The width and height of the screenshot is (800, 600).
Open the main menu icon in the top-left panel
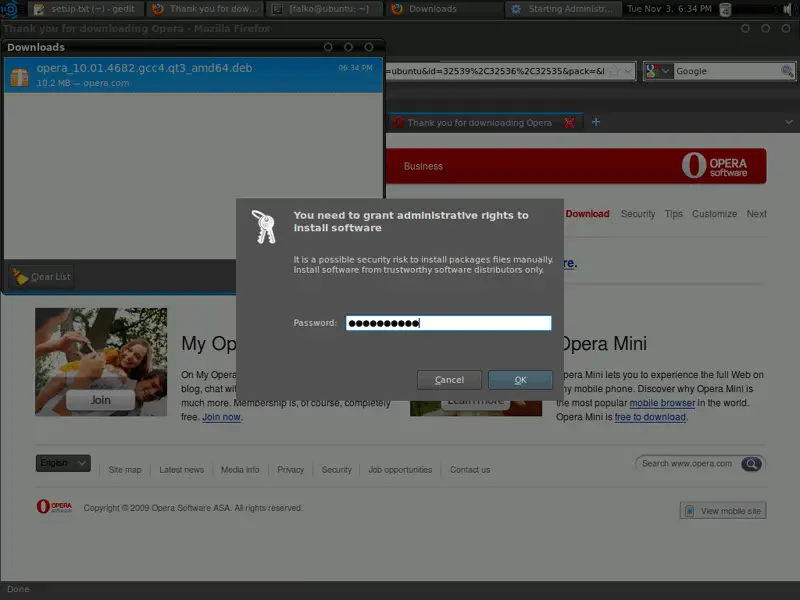(10, 9)
